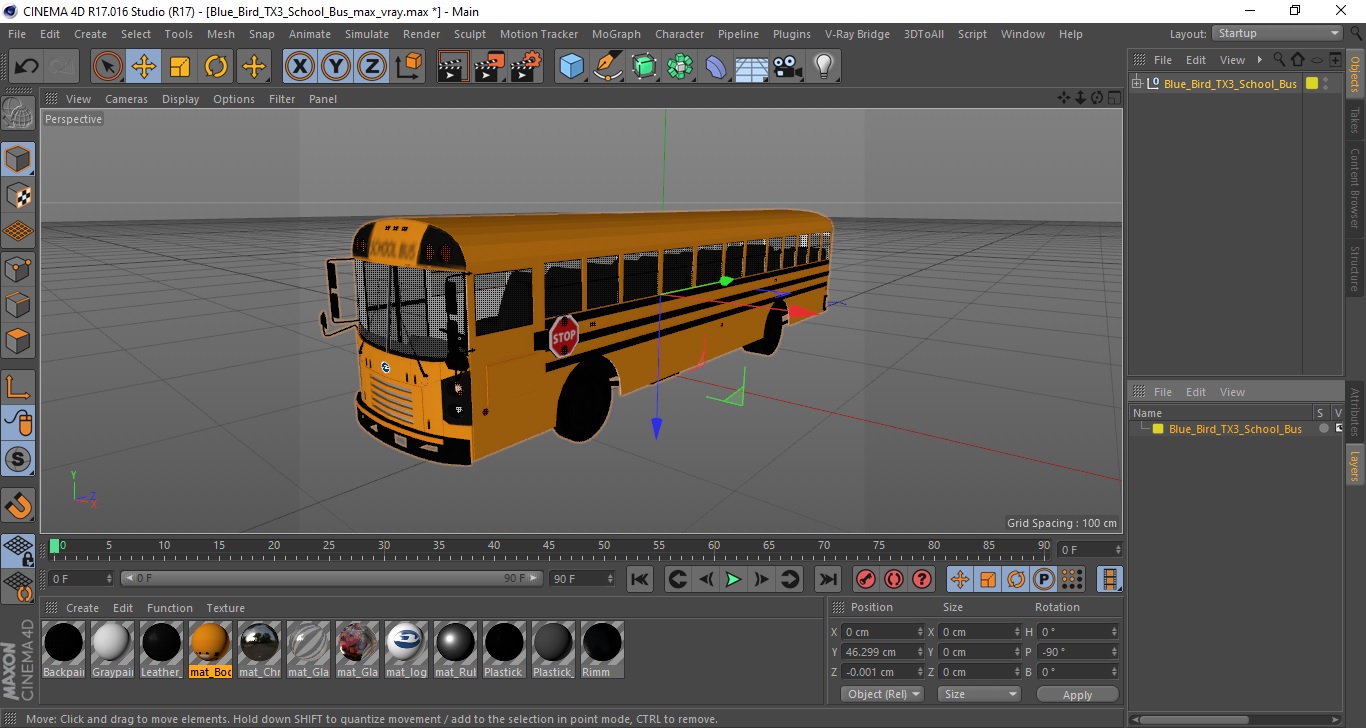Select the Move tool
Screen dimensions: 1366x728
coord(144,67)
